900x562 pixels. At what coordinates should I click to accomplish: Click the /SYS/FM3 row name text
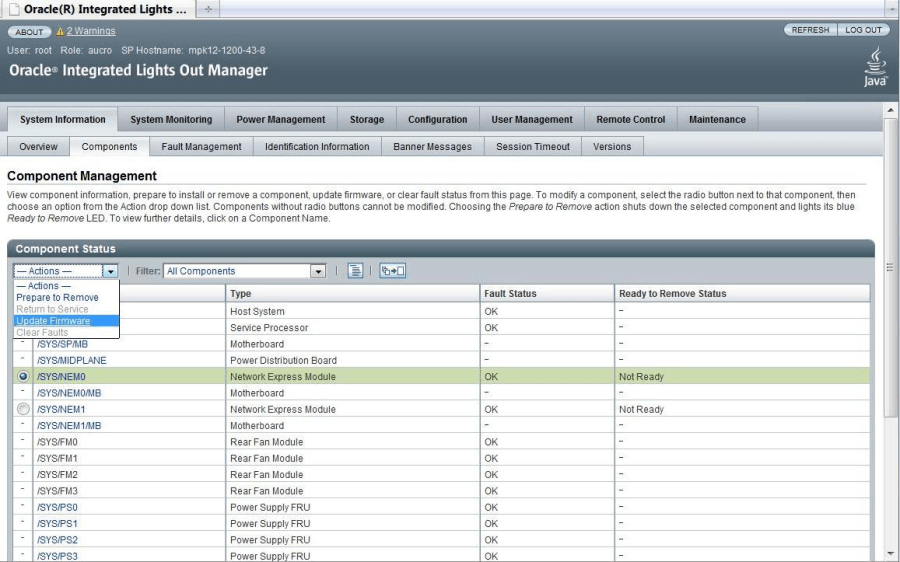(57, 491)
